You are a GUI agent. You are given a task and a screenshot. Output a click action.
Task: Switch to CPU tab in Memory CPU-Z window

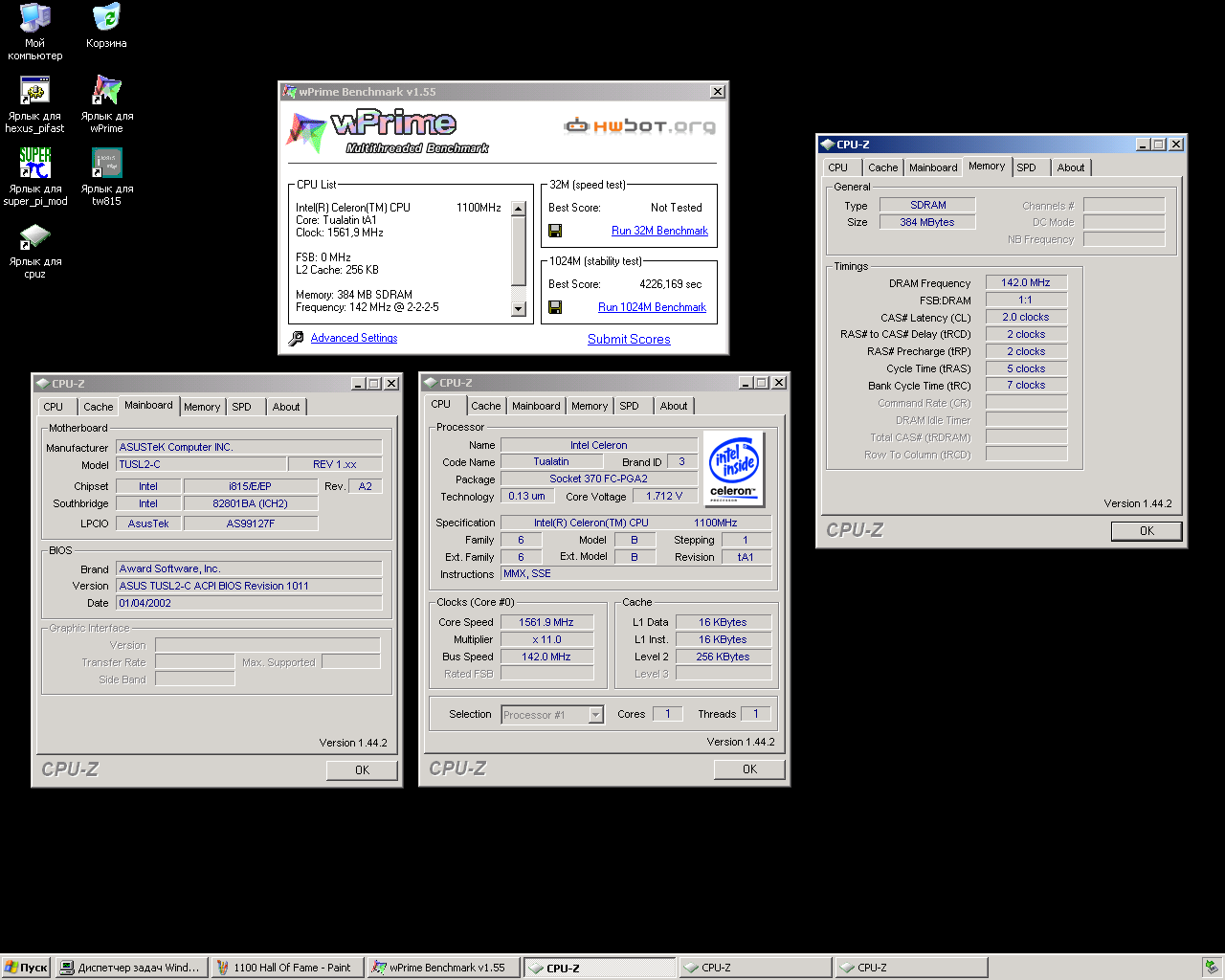click(838, 167)
